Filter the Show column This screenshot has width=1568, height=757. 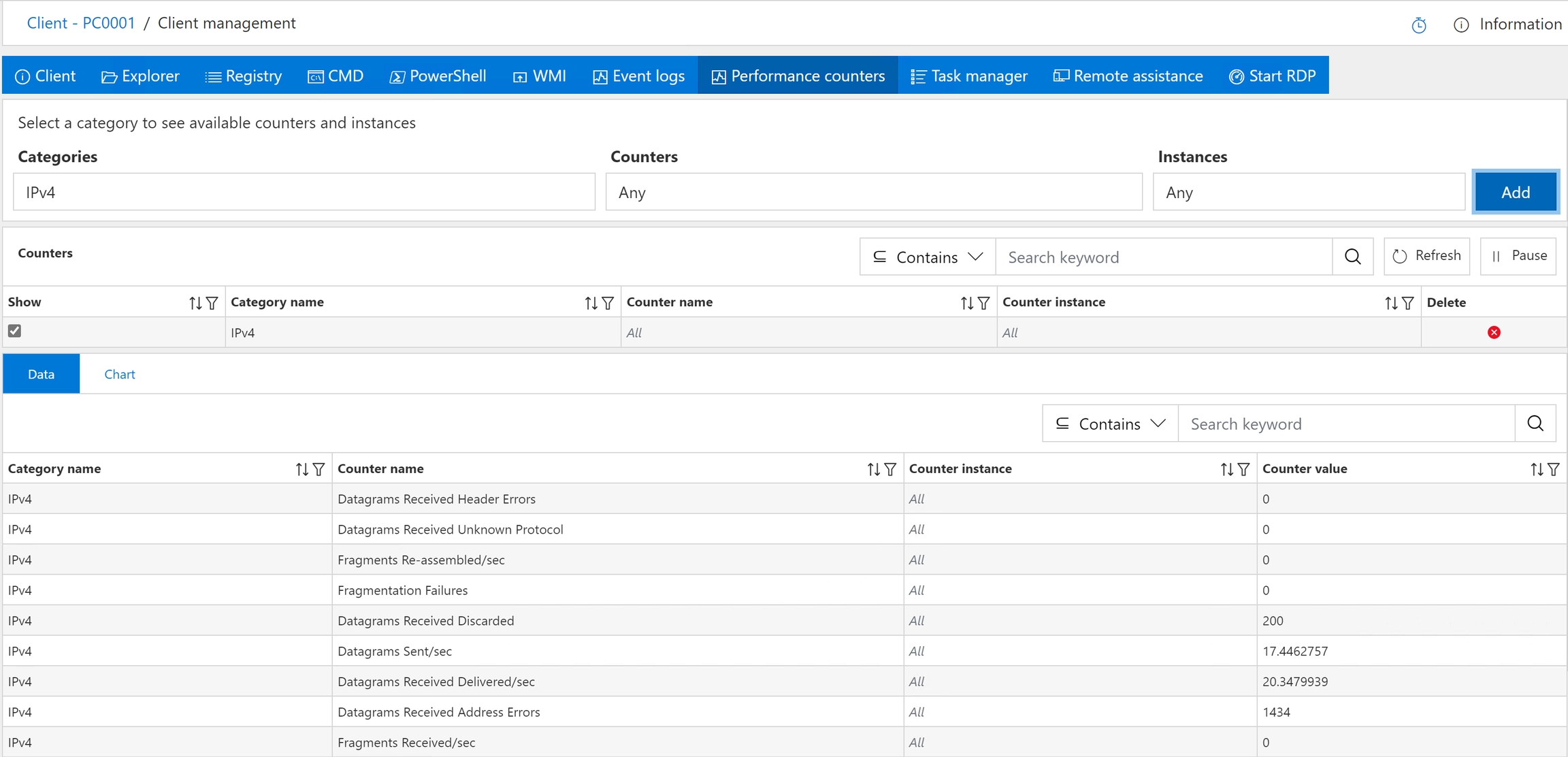coord(212,303)
